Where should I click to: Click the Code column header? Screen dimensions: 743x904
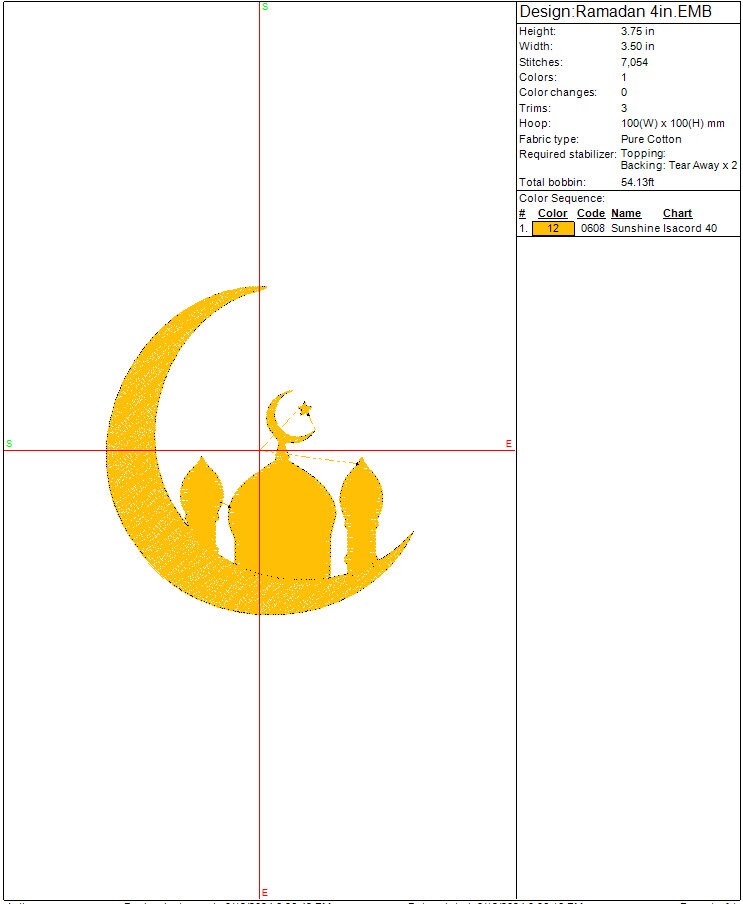tap(591, 213)
